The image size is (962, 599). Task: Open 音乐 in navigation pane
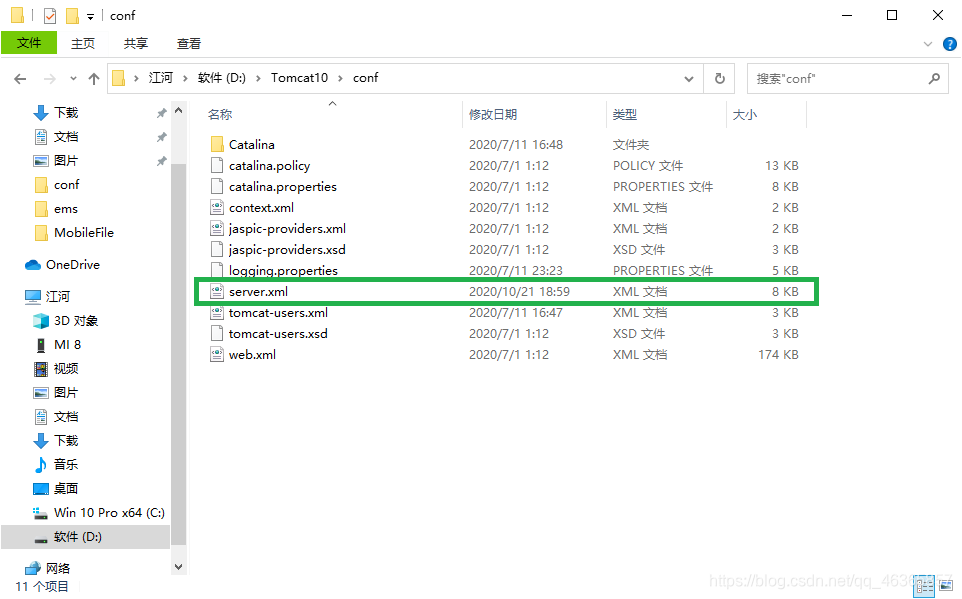(x=66, y=465)
